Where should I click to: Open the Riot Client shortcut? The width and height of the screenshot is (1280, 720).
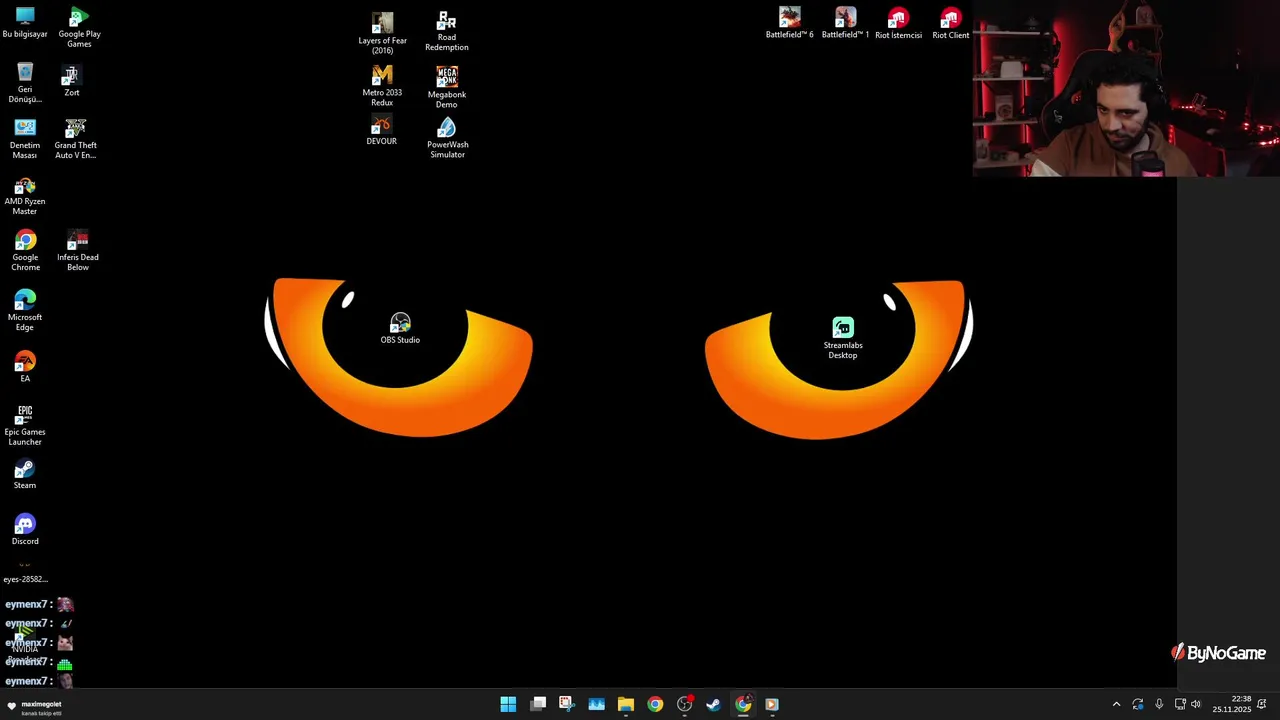(950, 24)
